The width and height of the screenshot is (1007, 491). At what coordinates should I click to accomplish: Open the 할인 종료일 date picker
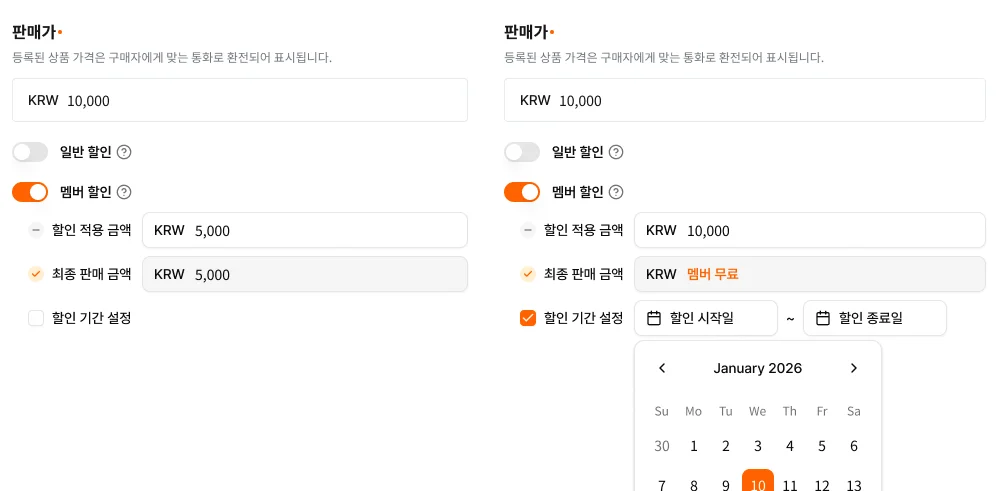click(874, 318)
